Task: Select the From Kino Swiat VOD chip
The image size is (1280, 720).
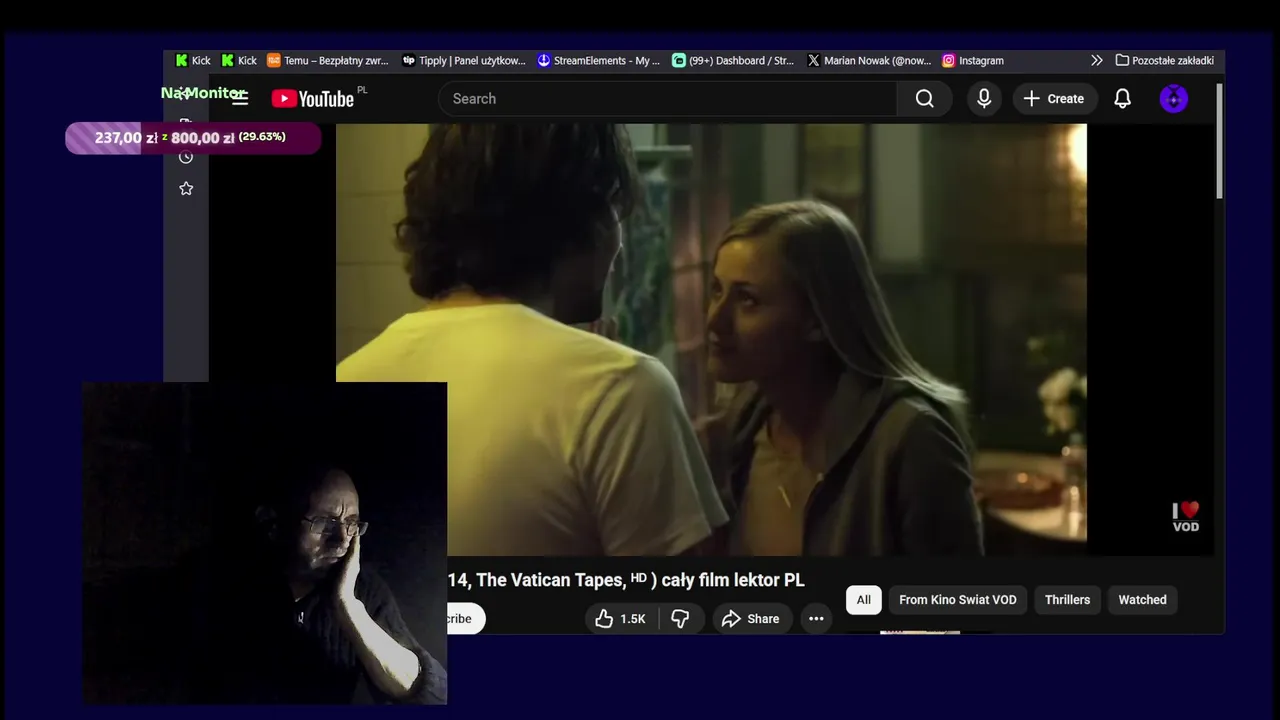Action: pos(957,599)
